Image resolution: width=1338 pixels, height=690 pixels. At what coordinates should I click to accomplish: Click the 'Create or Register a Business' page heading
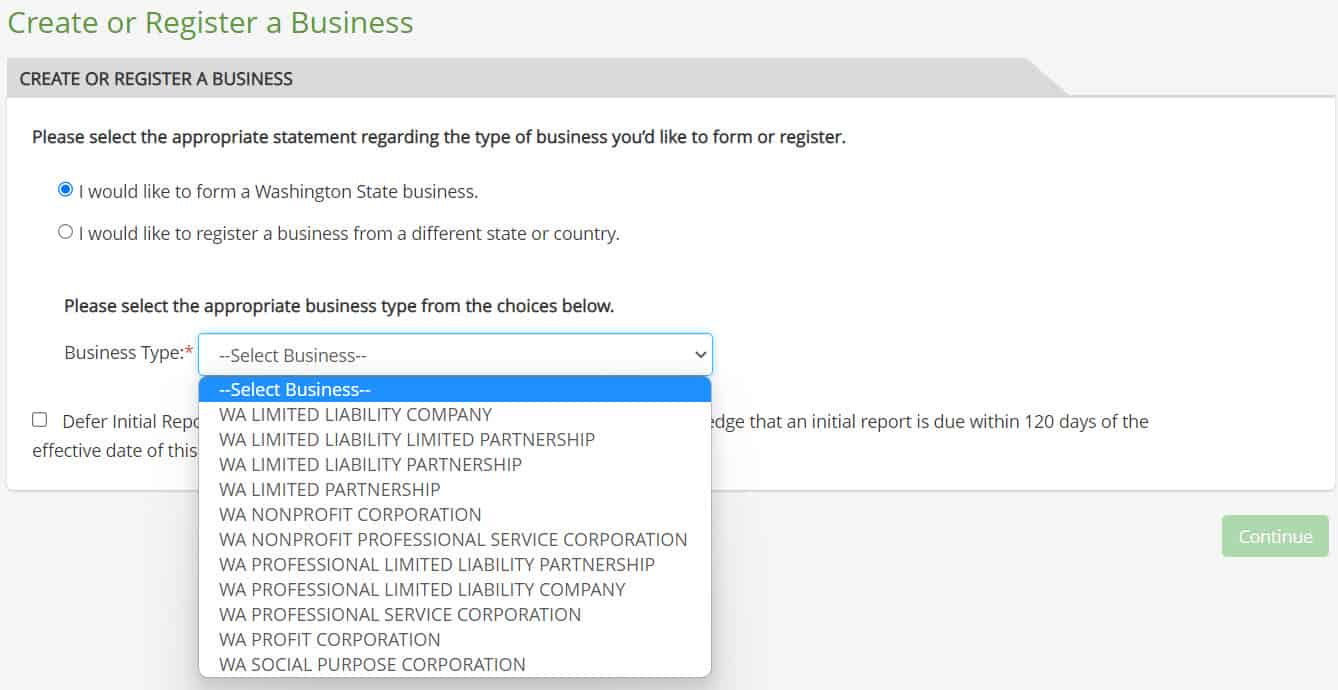[210, 22]
